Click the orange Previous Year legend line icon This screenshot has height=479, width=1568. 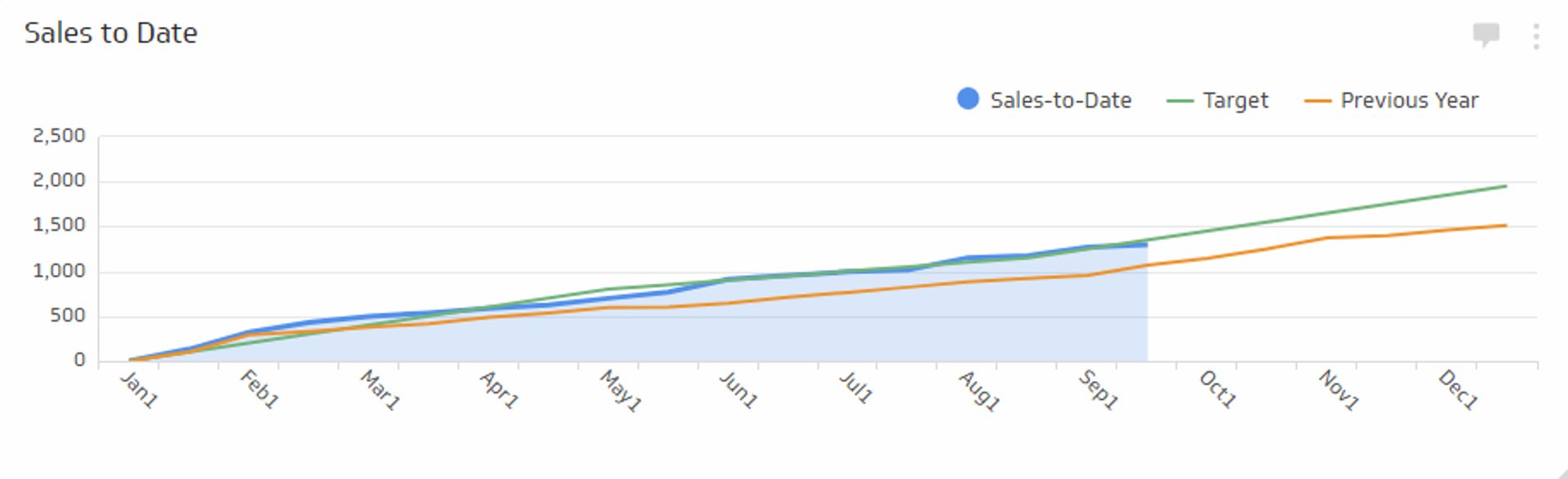tap(1317, 100)
